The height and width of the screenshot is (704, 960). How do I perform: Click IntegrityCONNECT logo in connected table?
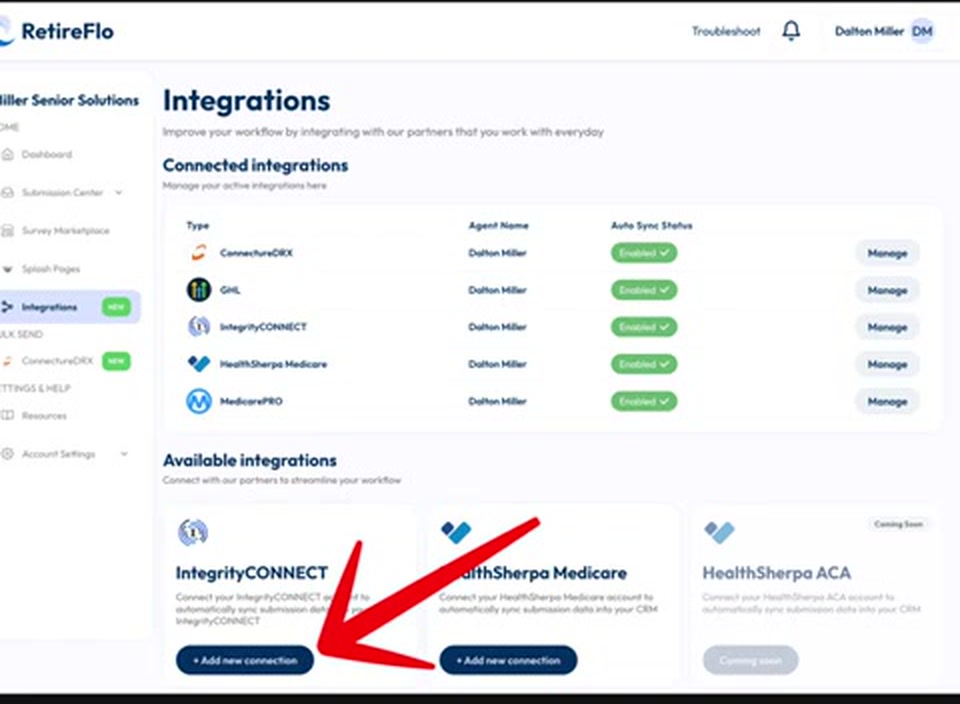coord(198,326)
